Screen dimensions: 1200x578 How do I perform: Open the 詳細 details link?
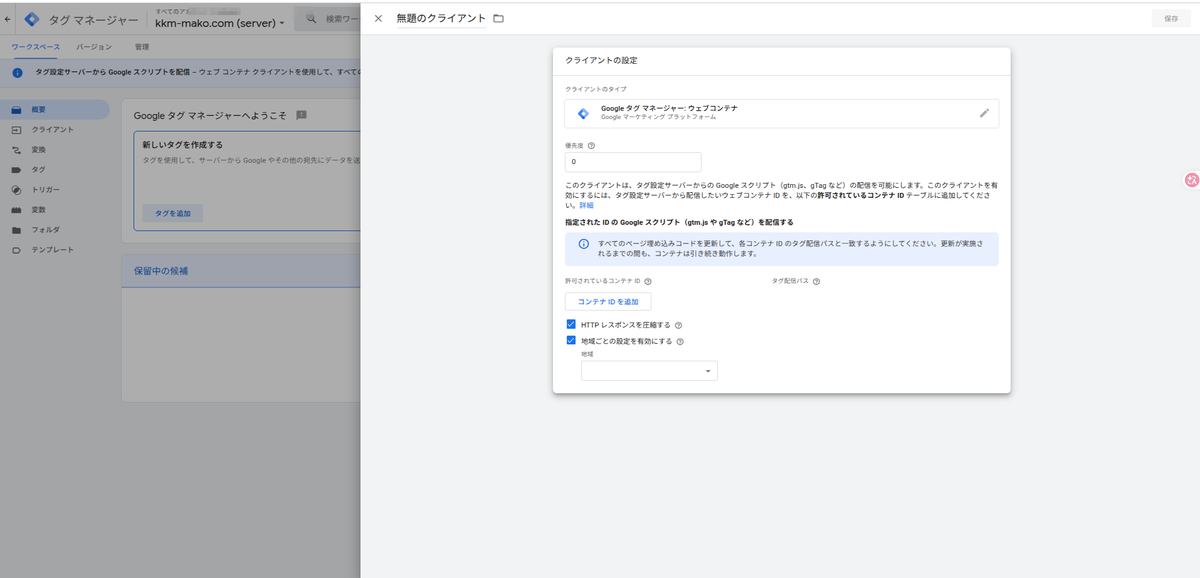pyautogui.click(x=586, y=205)
